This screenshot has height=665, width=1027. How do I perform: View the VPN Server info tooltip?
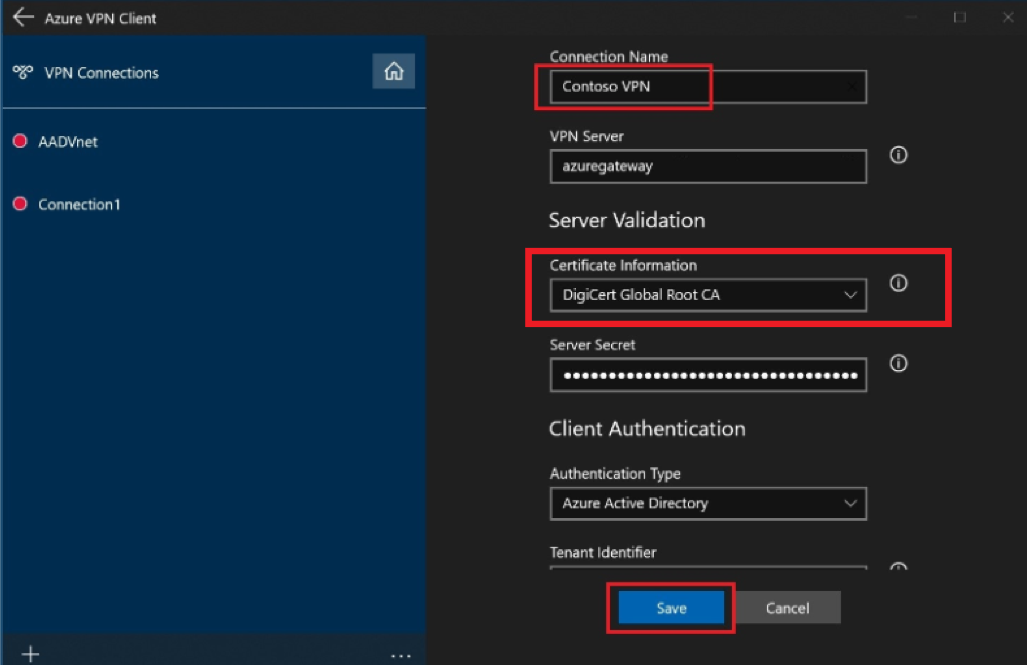pyautogui.click(x=897, y=155)
